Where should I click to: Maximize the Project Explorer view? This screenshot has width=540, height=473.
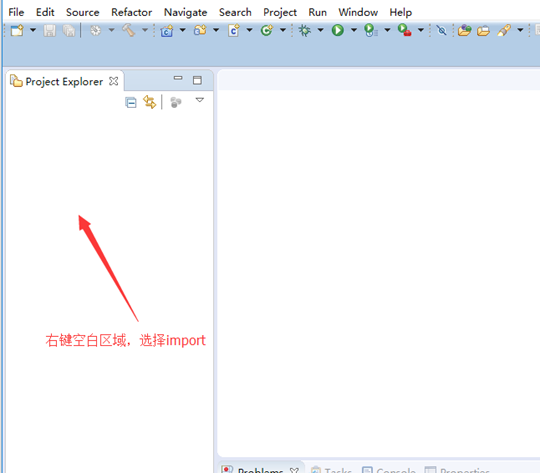(197, 80)
